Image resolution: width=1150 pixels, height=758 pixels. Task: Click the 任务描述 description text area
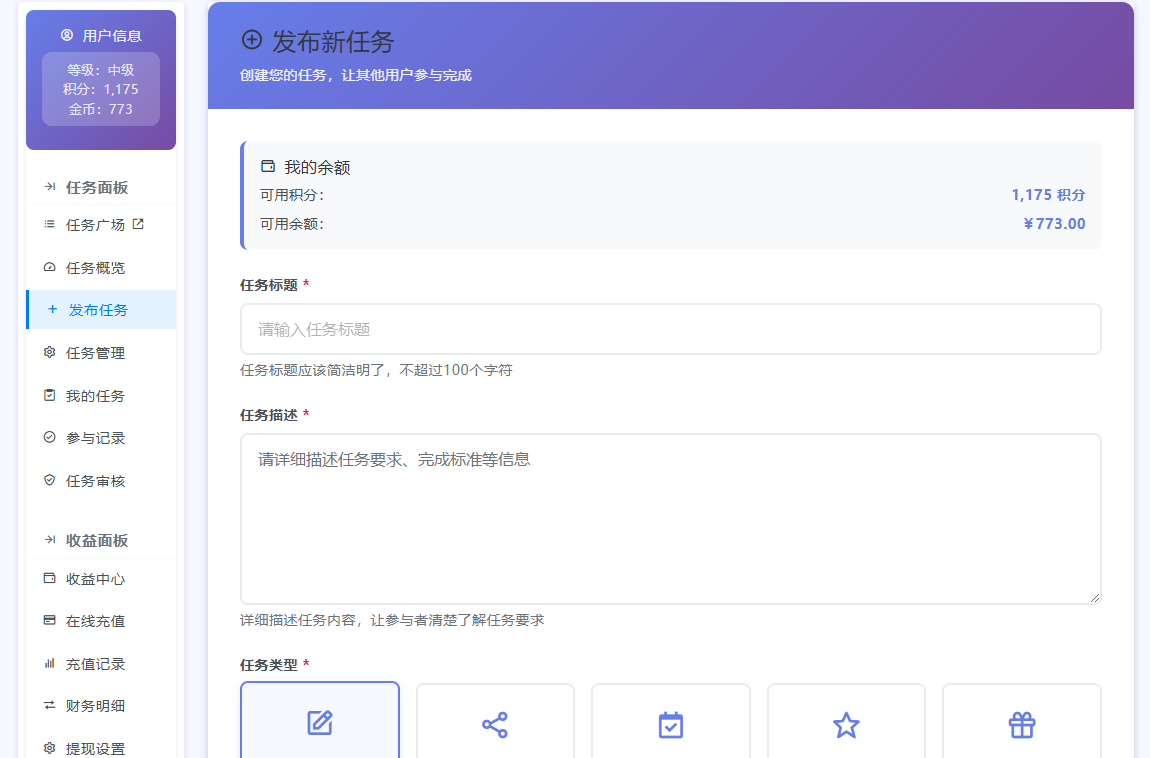[x=670, y=518]
